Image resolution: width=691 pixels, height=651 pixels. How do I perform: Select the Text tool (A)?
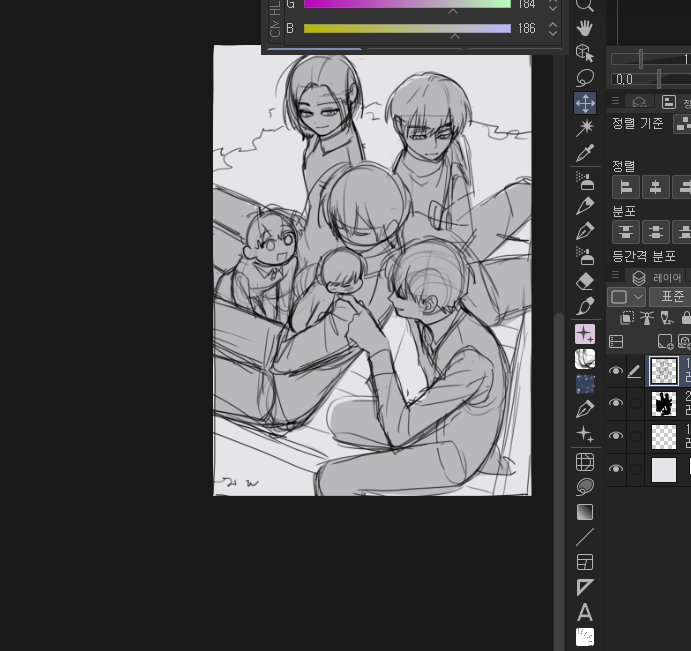tap(585, 612)
